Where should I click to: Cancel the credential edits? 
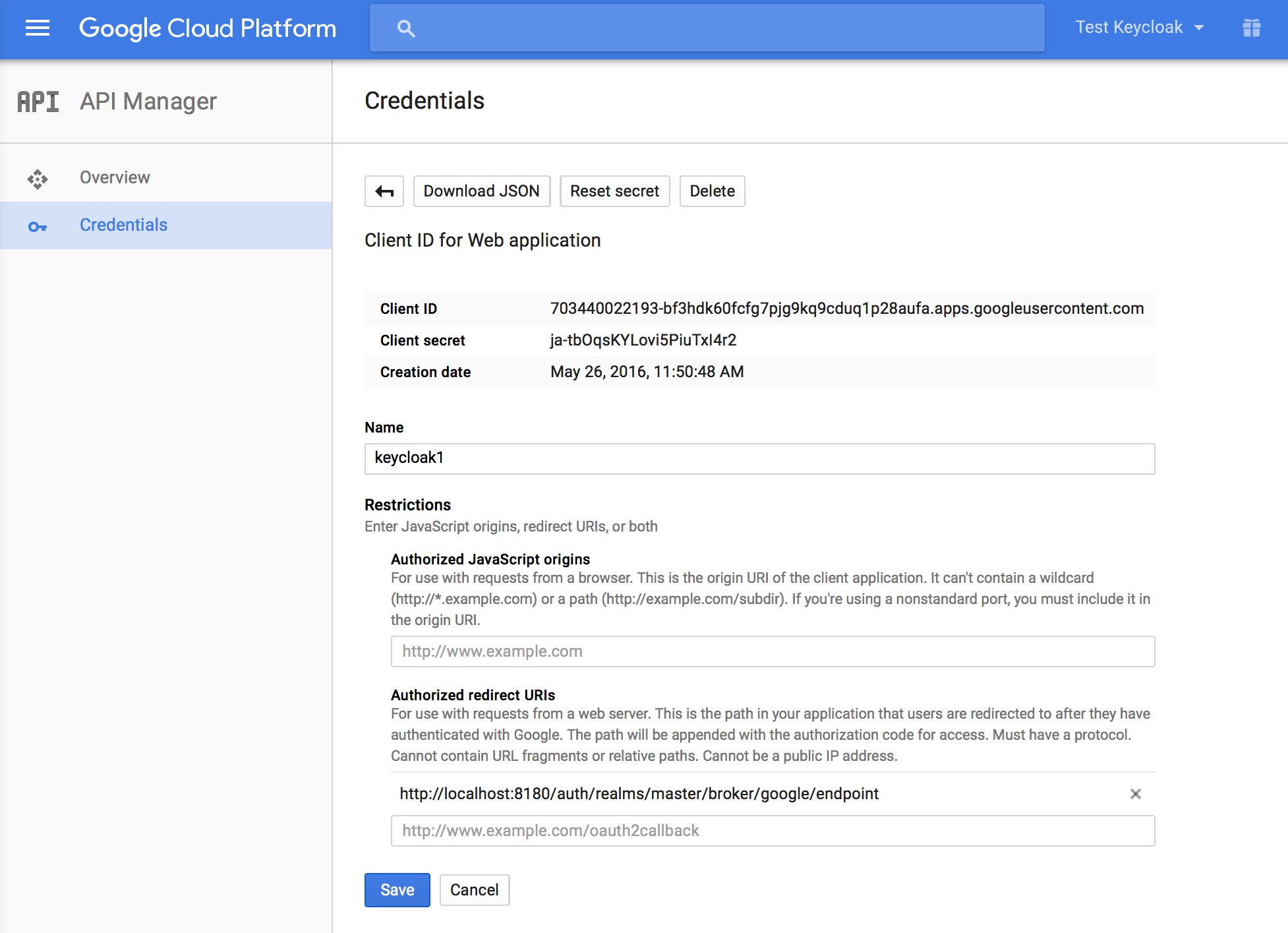(x=474, y=890)
